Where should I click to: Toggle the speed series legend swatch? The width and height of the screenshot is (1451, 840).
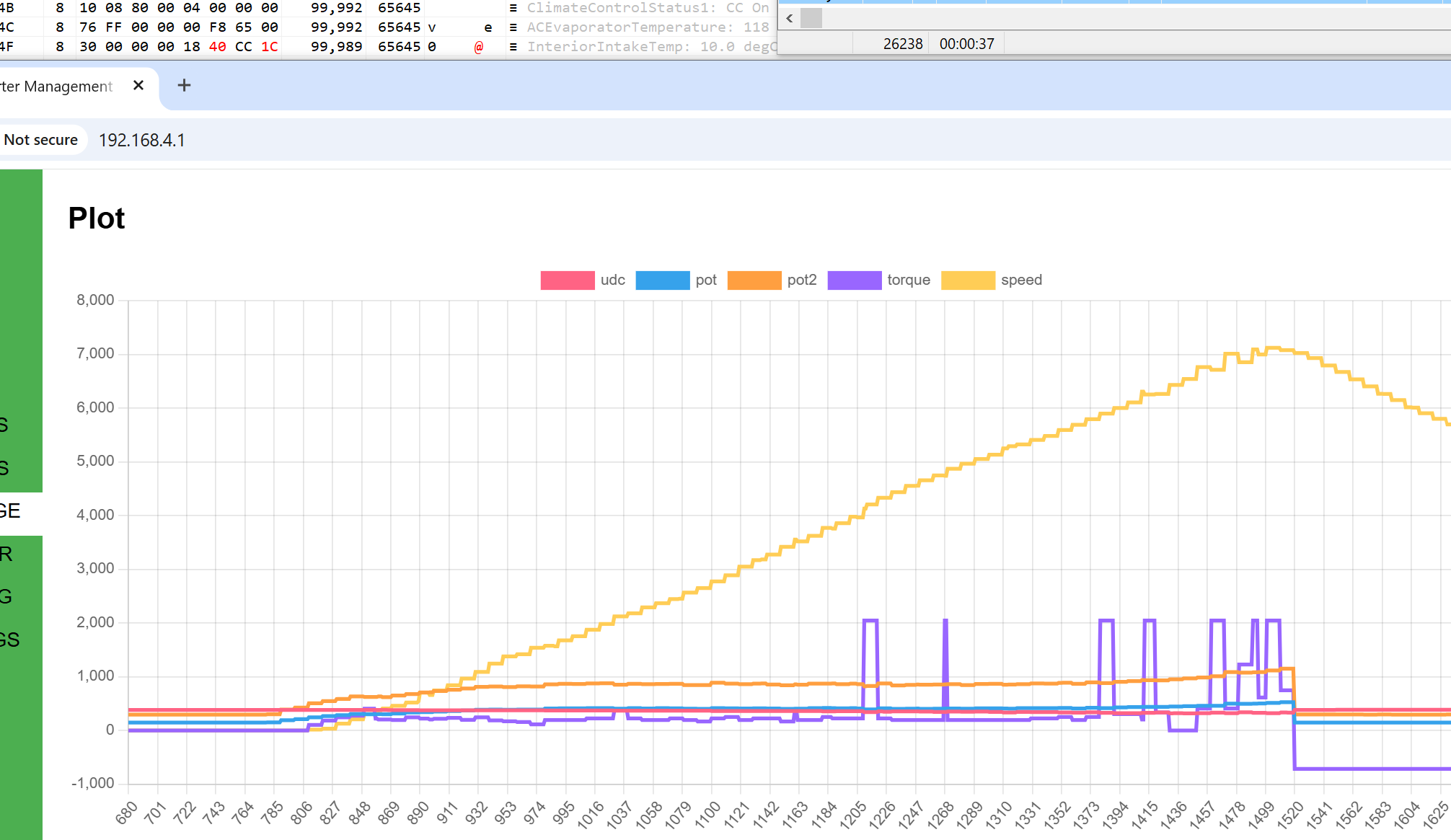click(x=968, y=280)
